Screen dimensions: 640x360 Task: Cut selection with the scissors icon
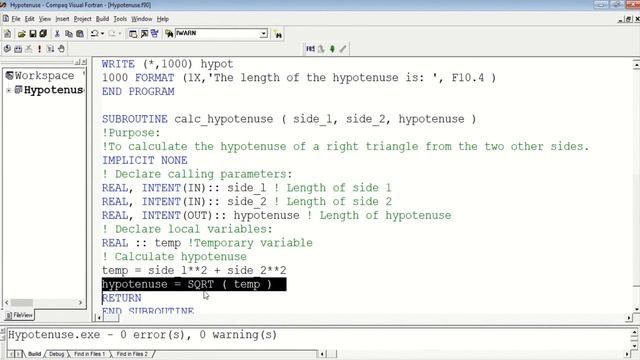point(57,34)
